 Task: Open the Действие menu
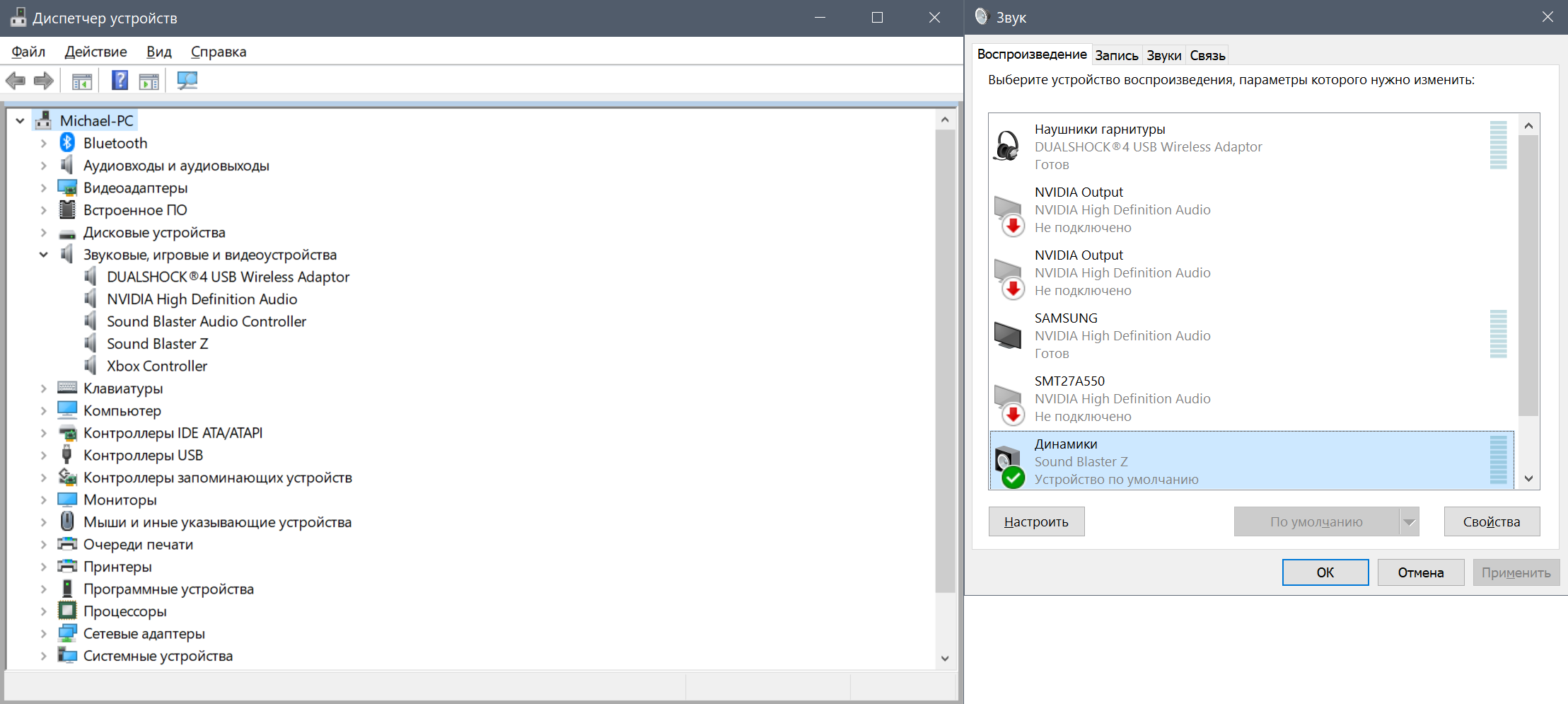click(x=96, y=52)
